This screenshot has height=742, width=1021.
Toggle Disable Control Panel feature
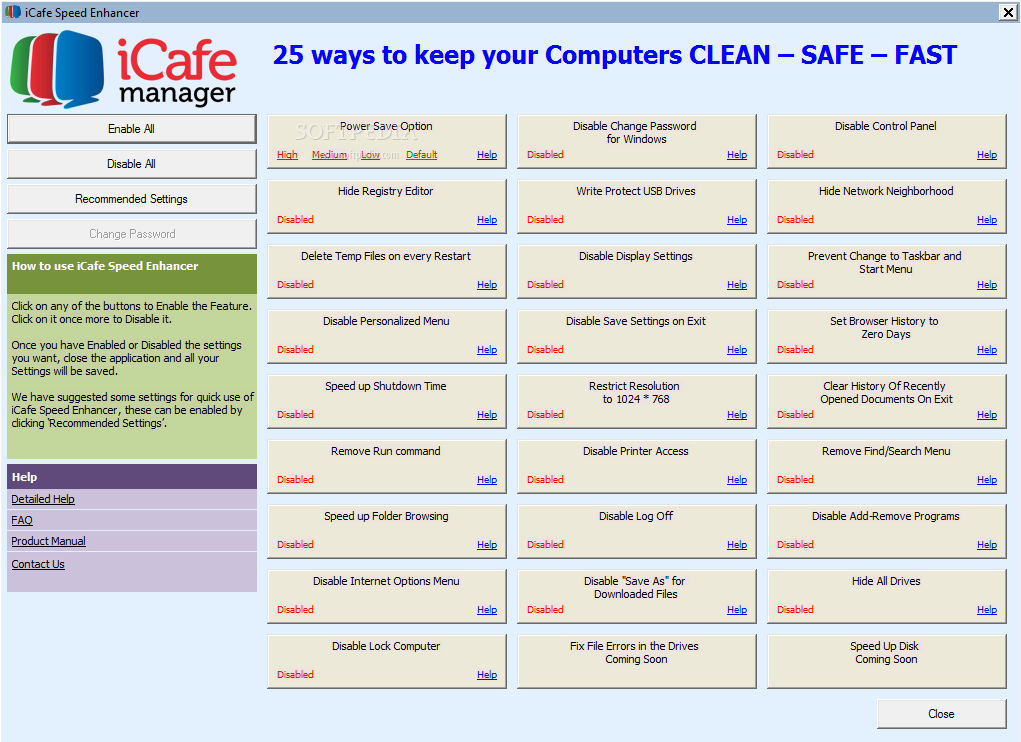[x=887, y=142]
